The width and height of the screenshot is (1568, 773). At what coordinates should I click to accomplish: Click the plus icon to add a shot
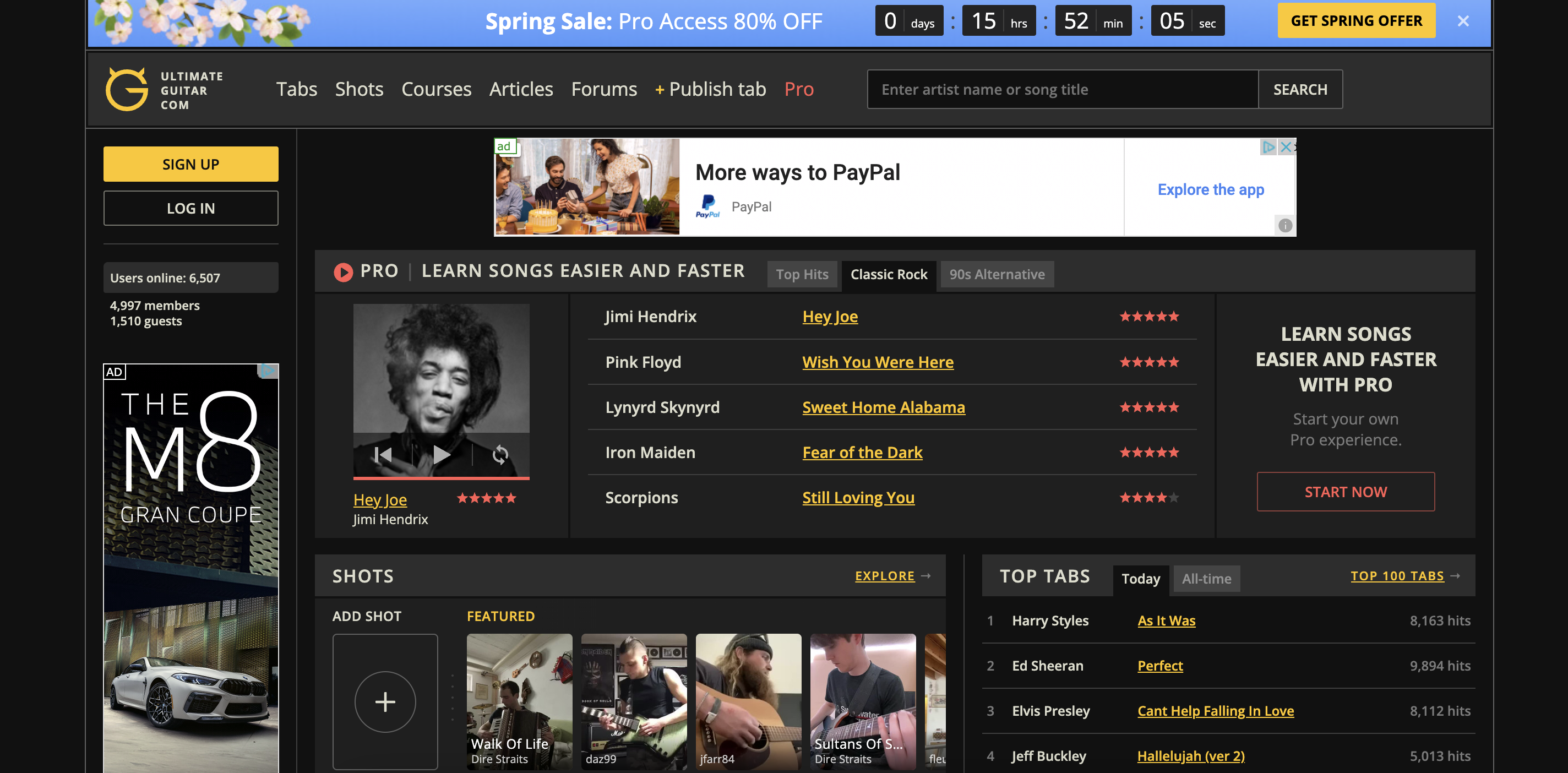(x=385, y=702)
